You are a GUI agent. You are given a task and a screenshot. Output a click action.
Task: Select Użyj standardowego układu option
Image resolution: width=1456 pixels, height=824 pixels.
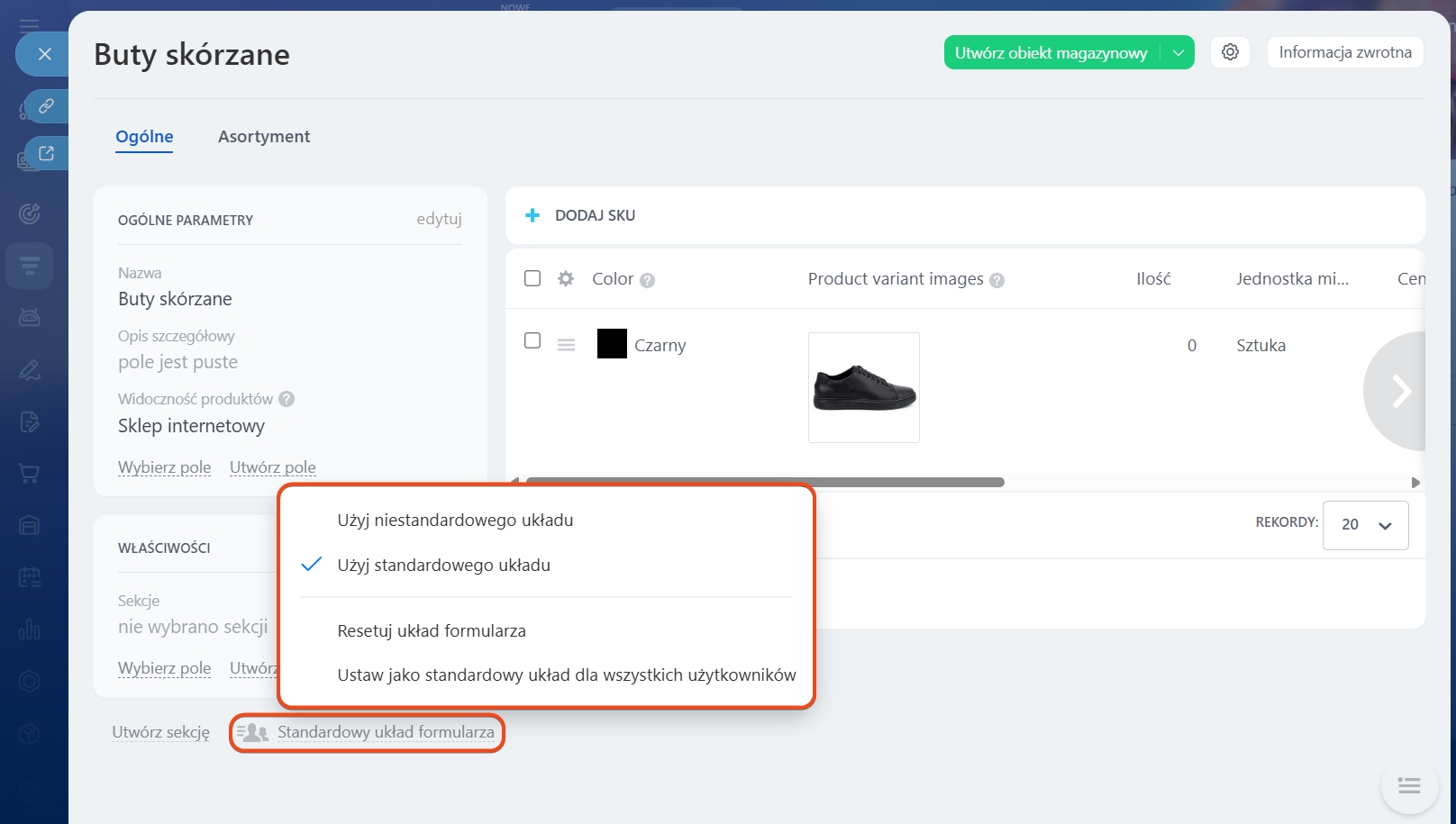point(443,566)
